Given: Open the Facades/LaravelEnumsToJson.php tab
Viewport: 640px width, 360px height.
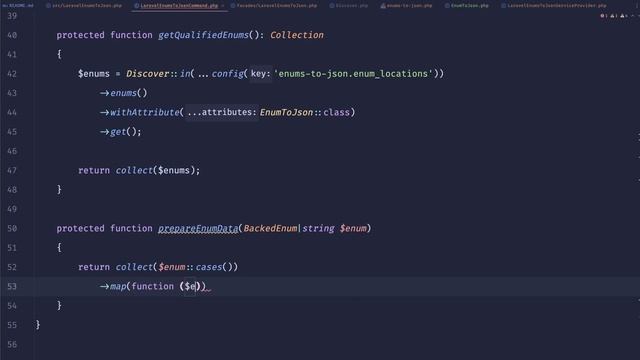Looking at the screenshot, I should [x=273, y=6].
